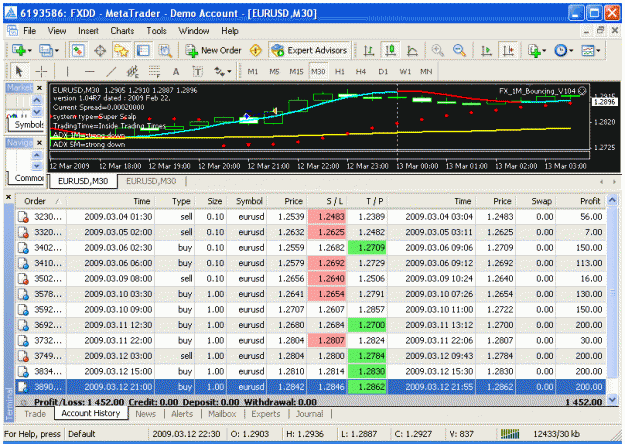
Task: Select the Draw Text 'A' tool
Action: [x=176, y=72]
